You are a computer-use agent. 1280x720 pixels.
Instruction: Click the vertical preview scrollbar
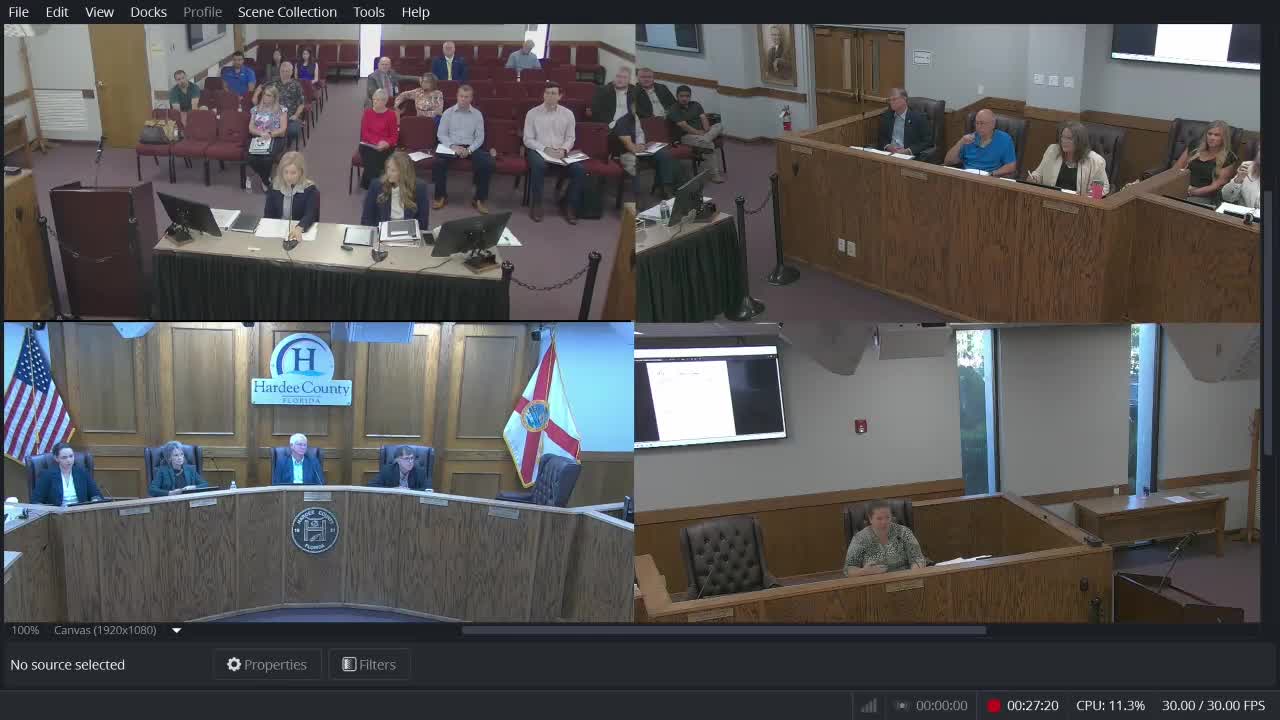click(1270, 322)
